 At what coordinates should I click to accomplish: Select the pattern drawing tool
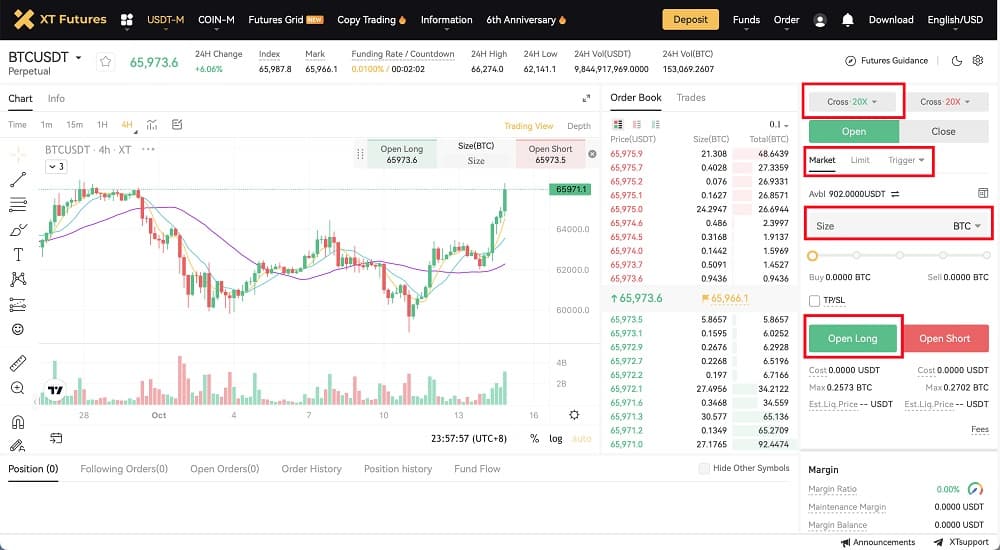(x=18, y=279)
